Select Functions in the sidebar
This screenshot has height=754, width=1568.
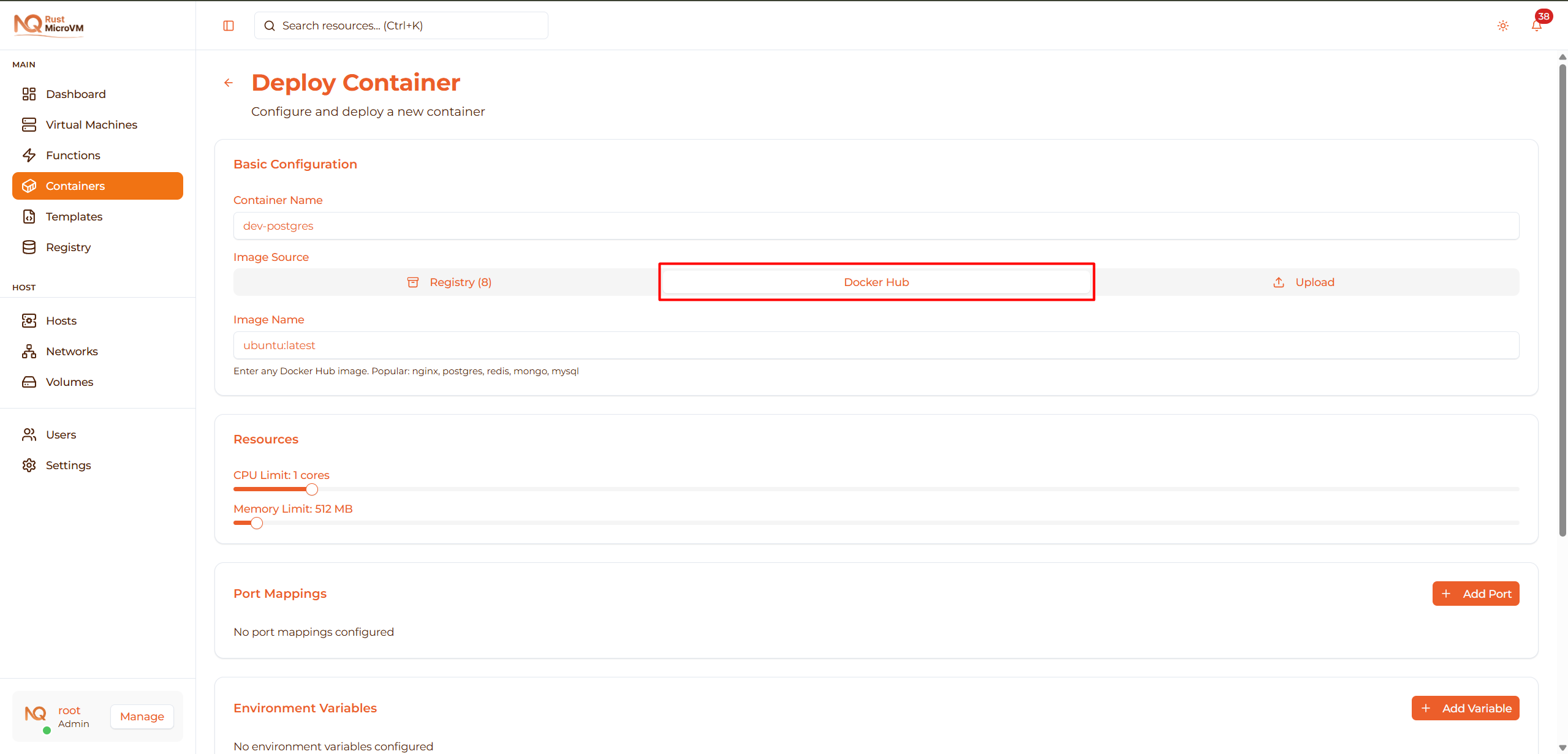point(73,155)
